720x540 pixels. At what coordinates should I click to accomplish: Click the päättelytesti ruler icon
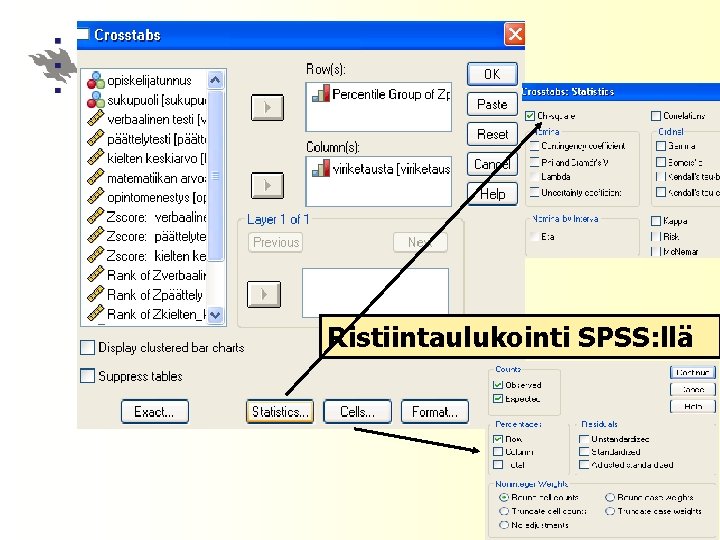96,138
